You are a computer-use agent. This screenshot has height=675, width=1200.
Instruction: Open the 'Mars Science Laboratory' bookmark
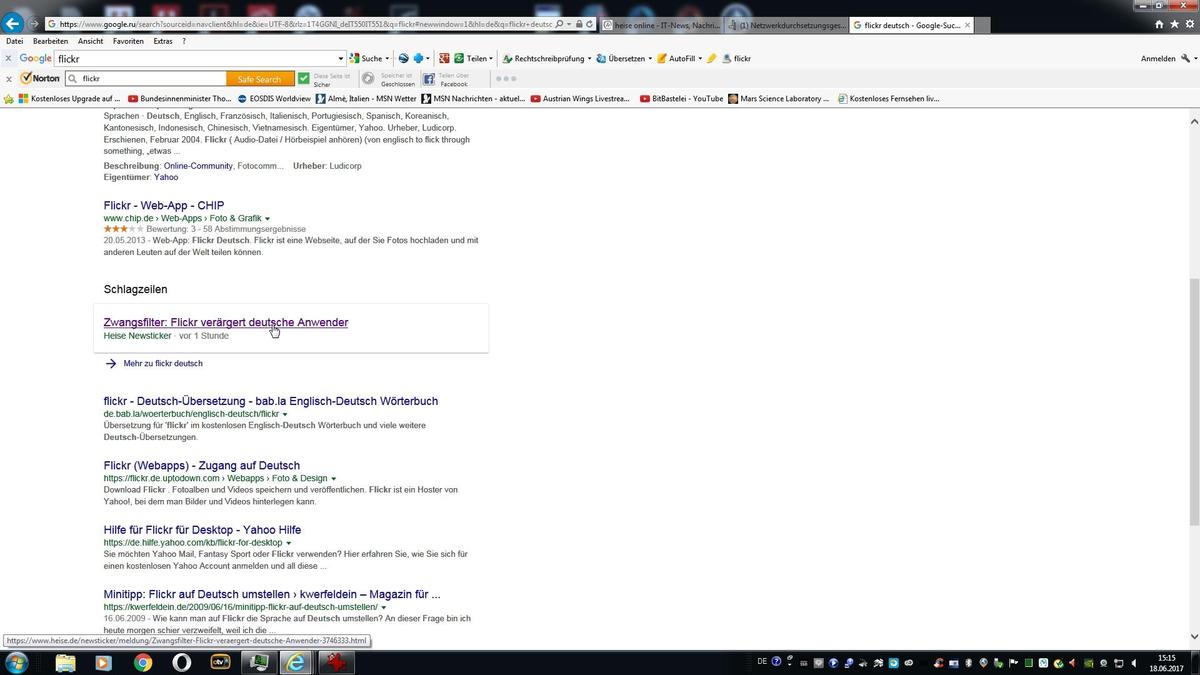(779, 99)
